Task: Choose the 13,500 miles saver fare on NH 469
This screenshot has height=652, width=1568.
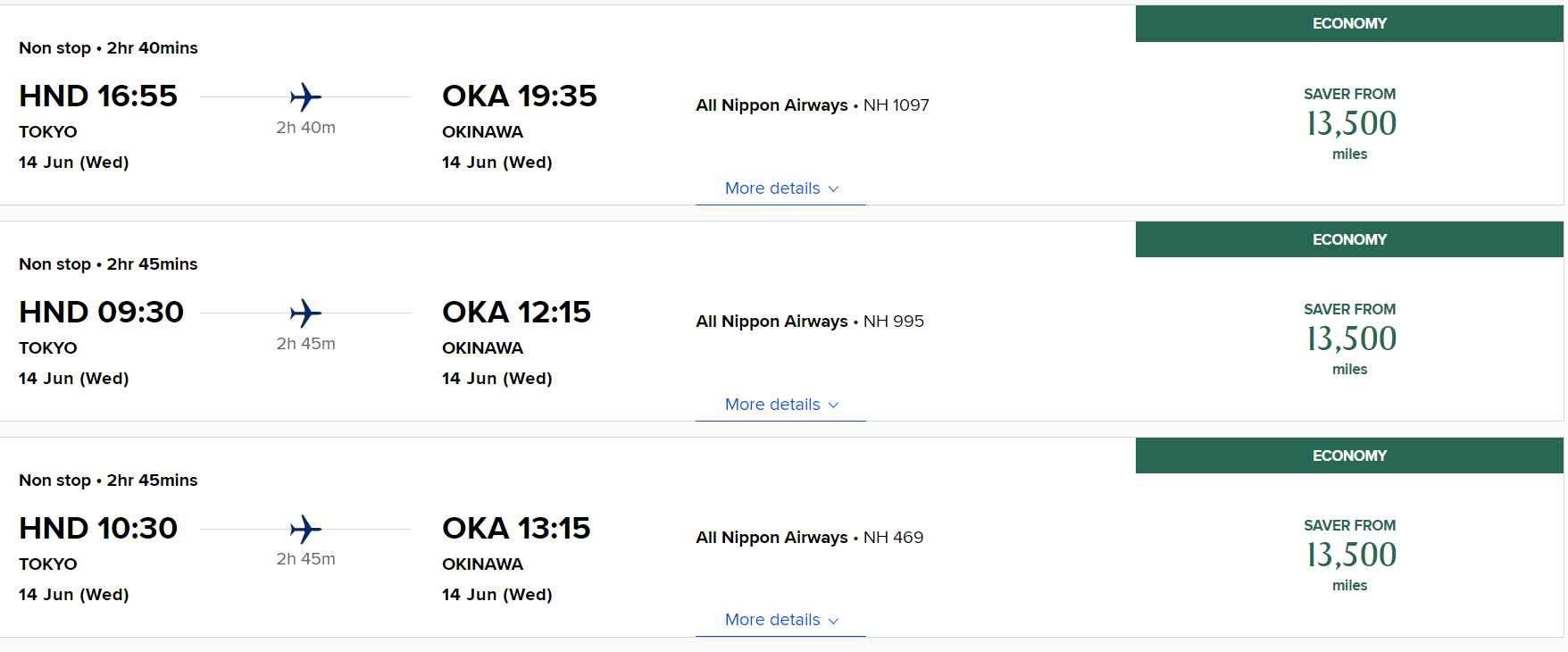Action: [x=1350, y=555]
